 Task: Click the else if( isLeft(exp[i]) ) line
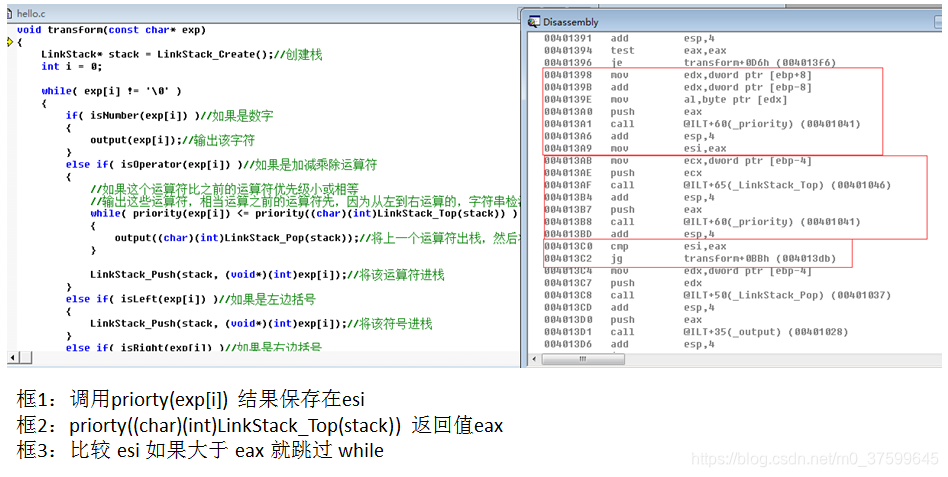(x=190, y=299)
